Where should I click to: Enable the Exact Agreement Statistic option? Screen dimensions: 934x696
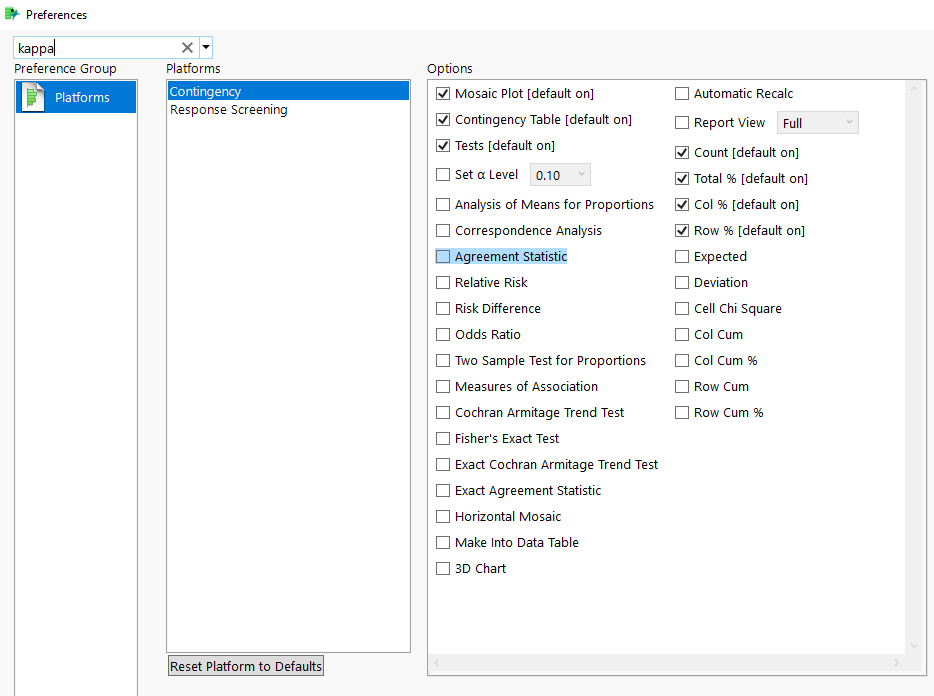click(443, 491)
